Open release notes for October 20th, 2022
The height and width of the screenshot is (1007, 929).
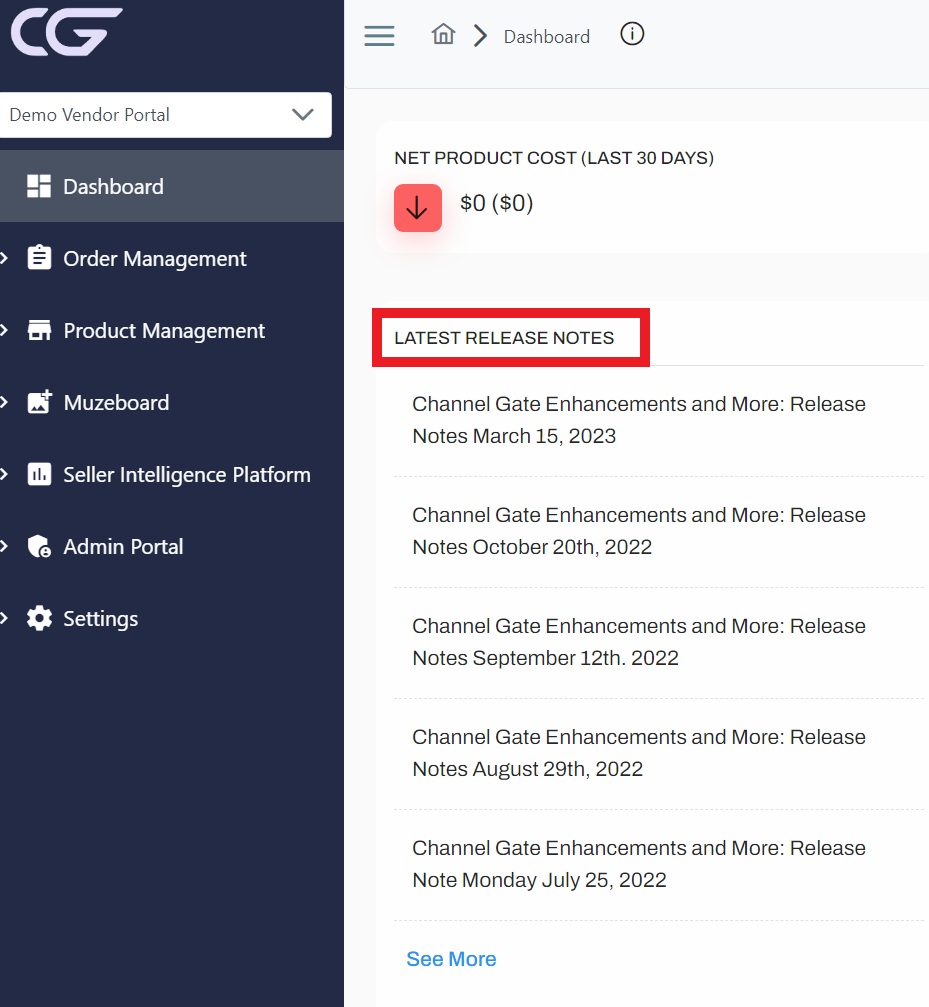(639, 531)
